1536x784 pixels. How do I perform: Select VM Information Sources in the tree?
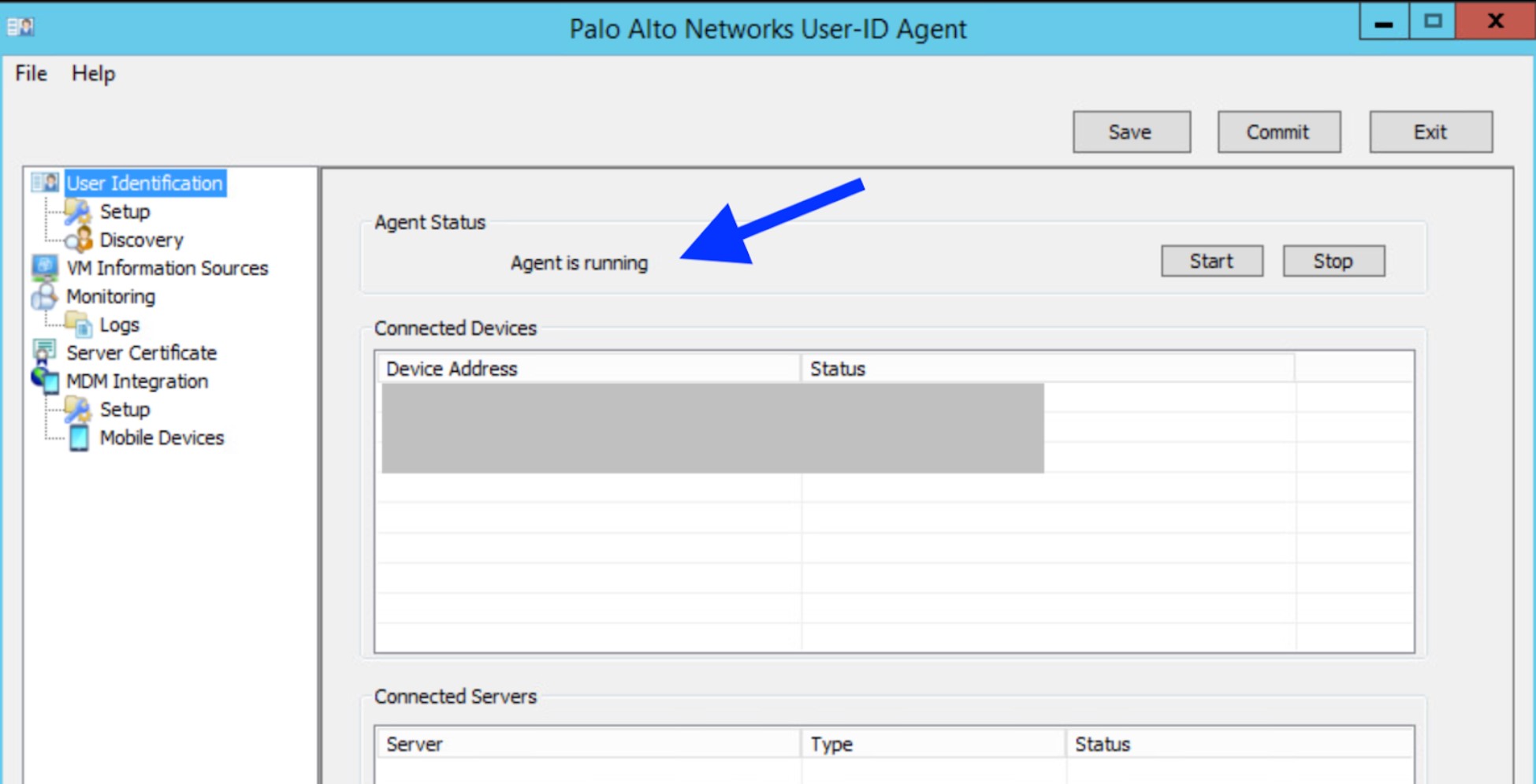[x=167, y=268]
